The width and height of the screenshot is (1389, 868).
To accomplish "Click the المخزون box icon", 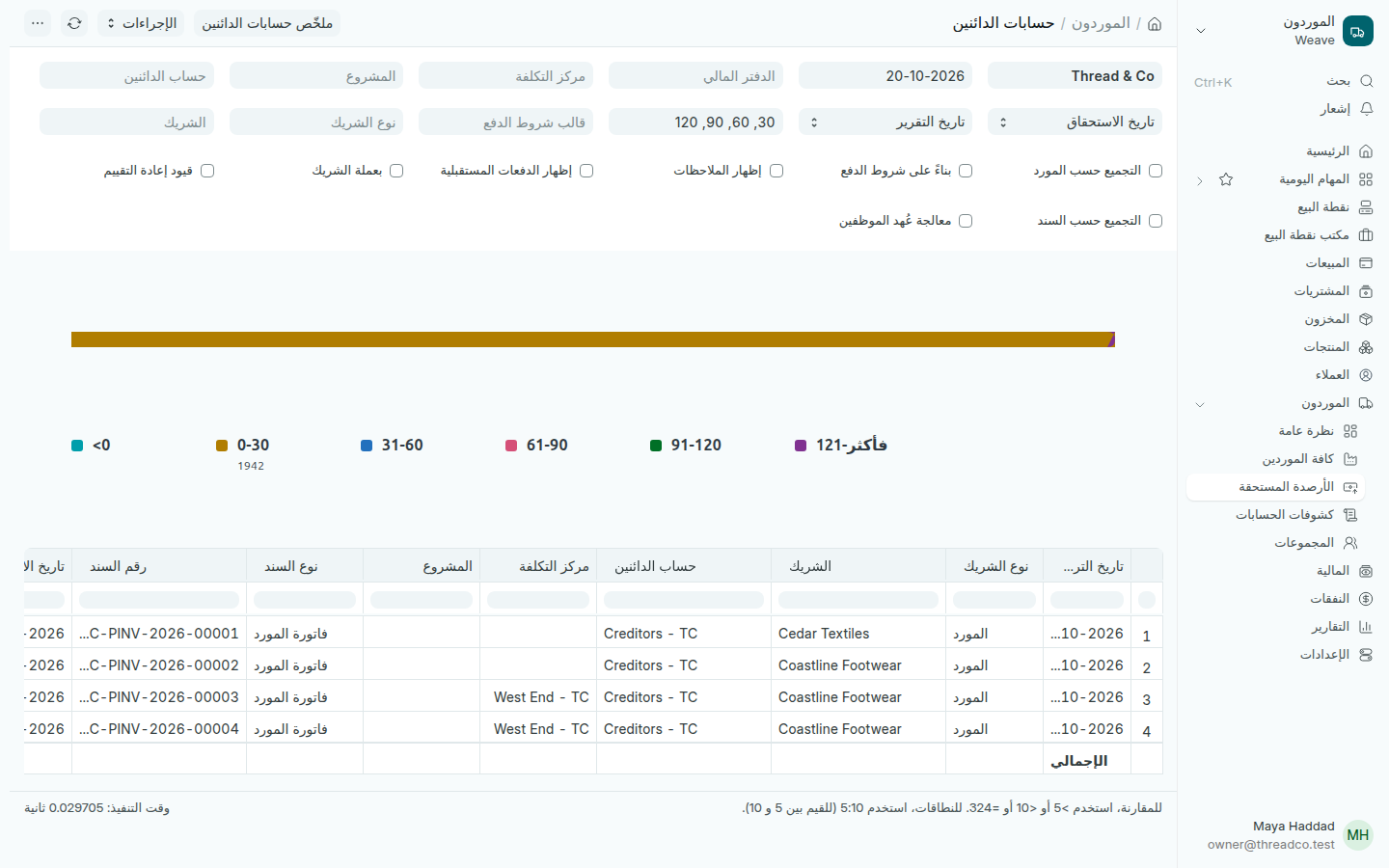I will (1366, 319).
